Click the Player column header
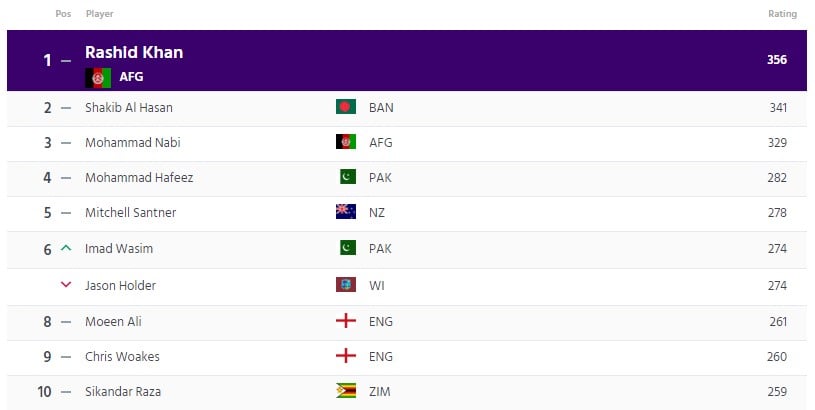 point(99,14)
